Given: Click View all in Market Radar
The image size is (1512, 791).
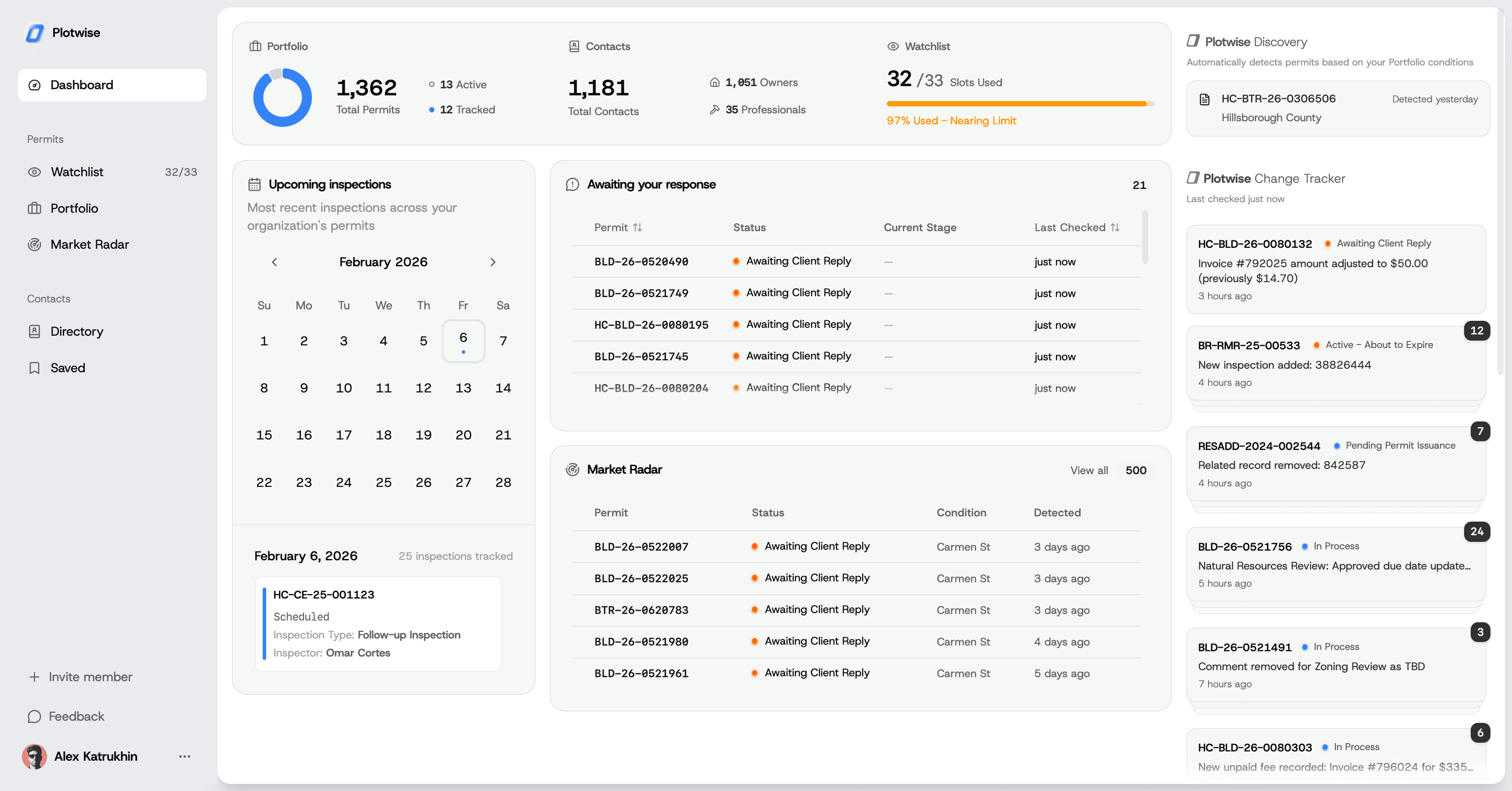Looking at the screenshot, I should pos(1089,470).
